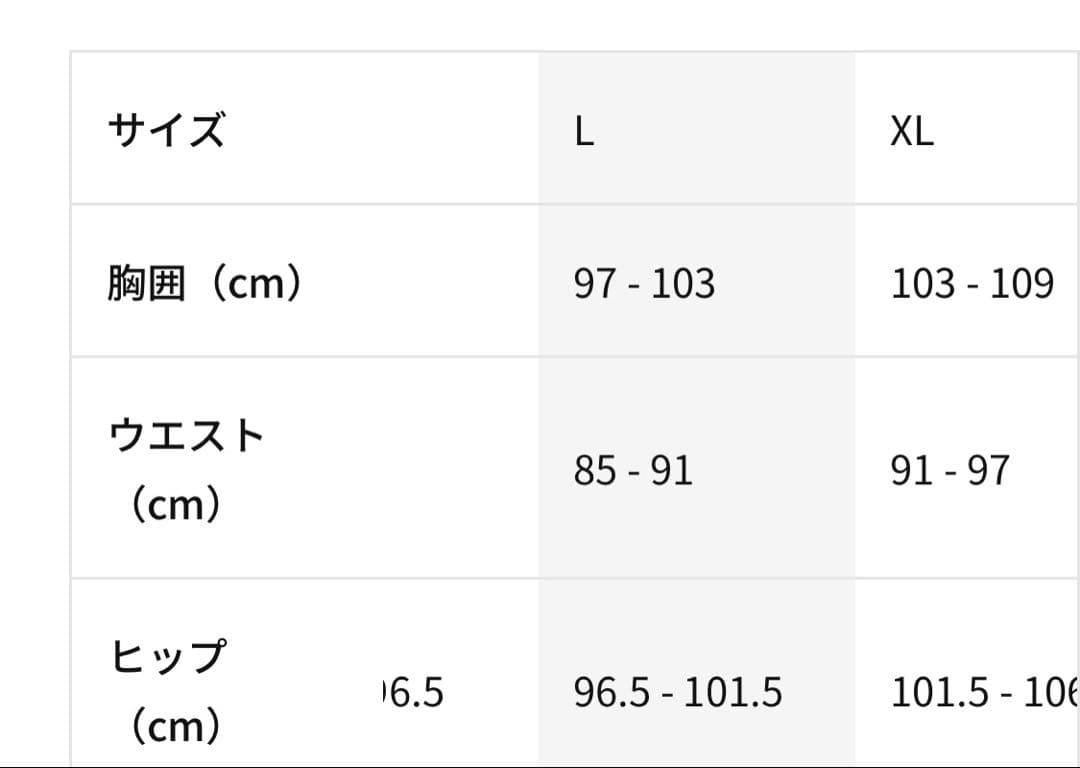Click the ヒップ row label text

(x=167, y=657)
